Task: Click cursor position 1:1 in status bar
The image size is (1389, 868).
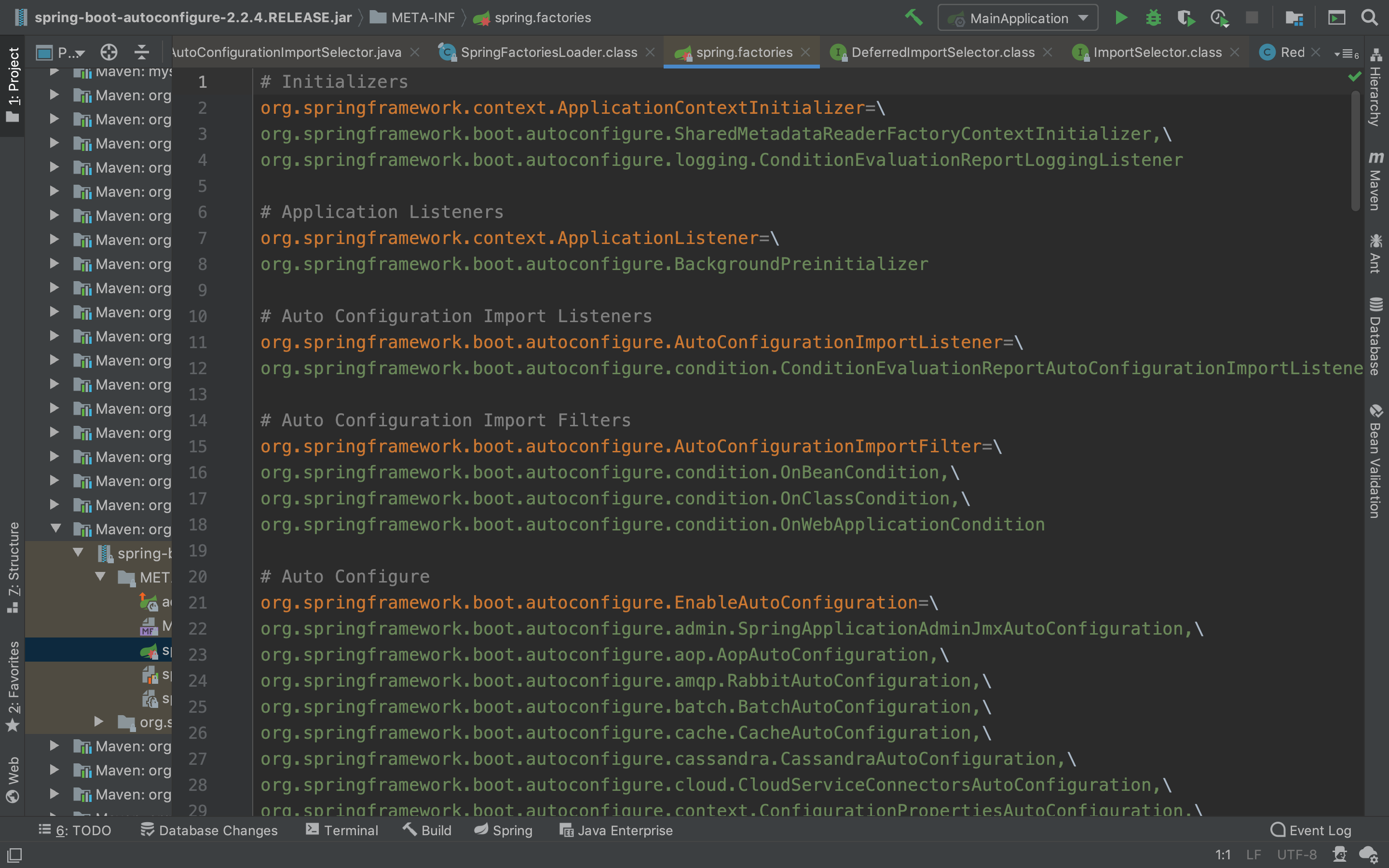Action: pos(1223,855)
